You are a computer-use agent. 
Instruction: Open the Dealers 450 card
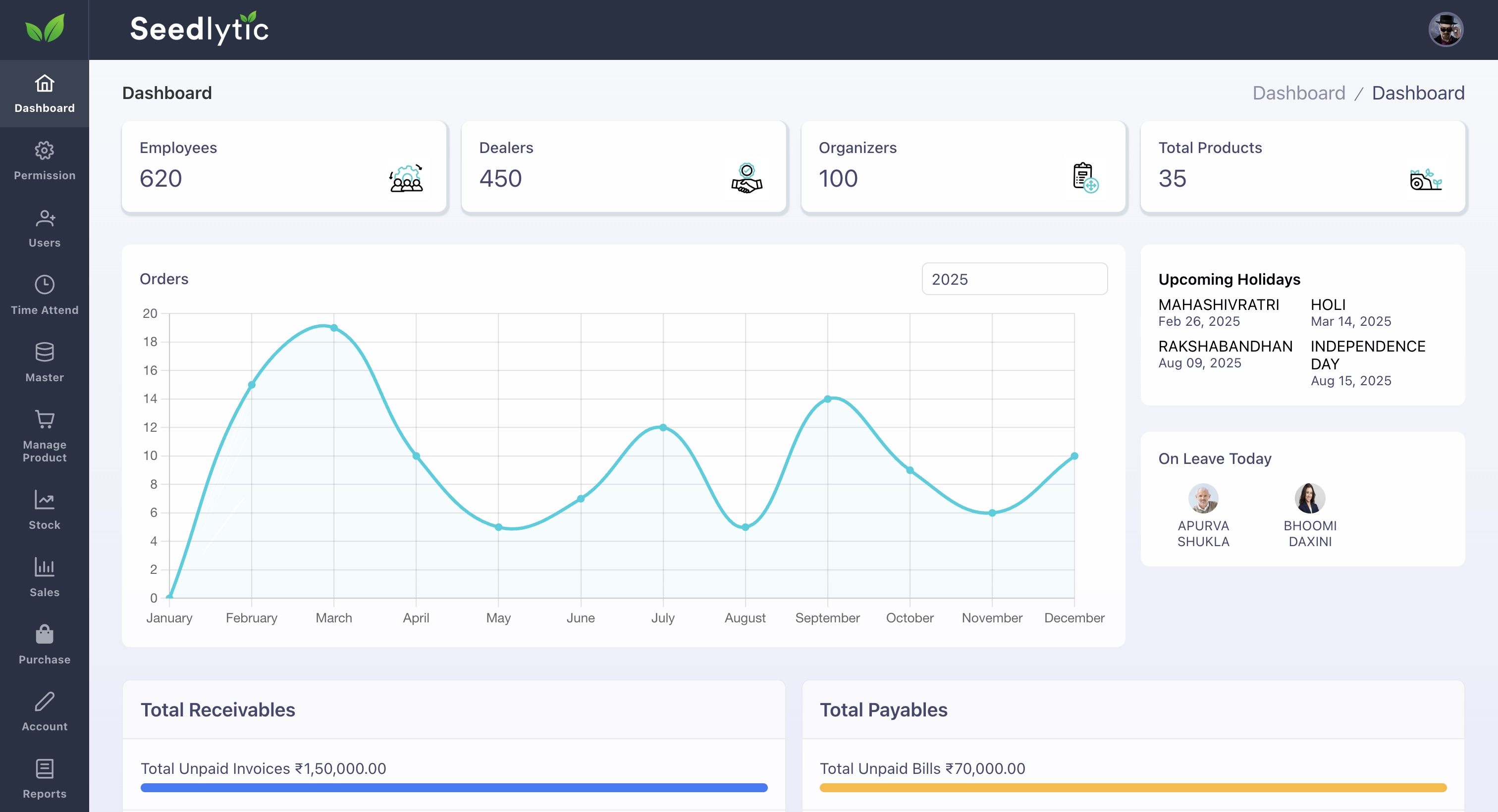(623, 167)
